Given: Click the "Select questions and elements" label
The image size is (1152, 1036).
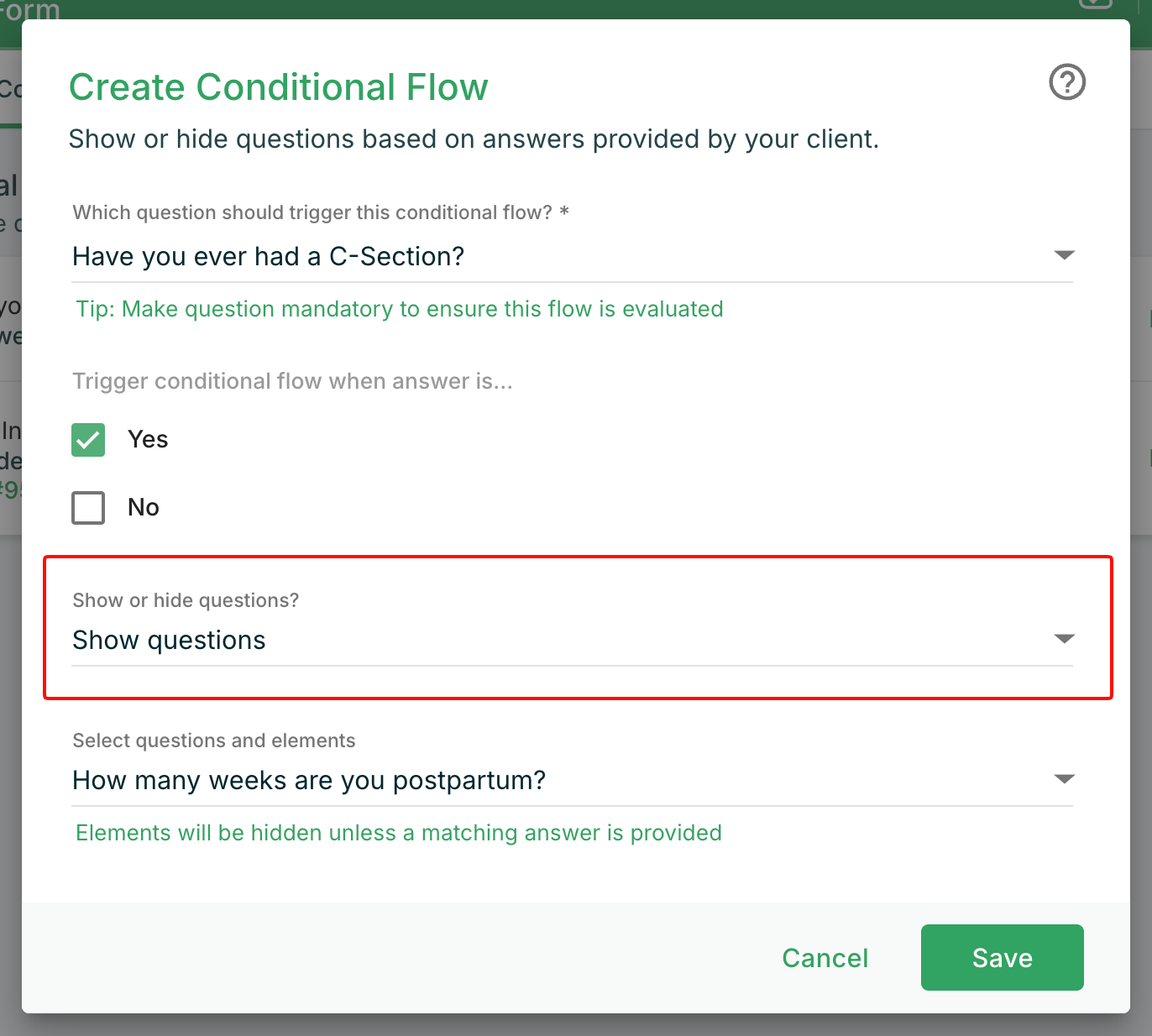Looking at the screenshot, I should (214, 740).
